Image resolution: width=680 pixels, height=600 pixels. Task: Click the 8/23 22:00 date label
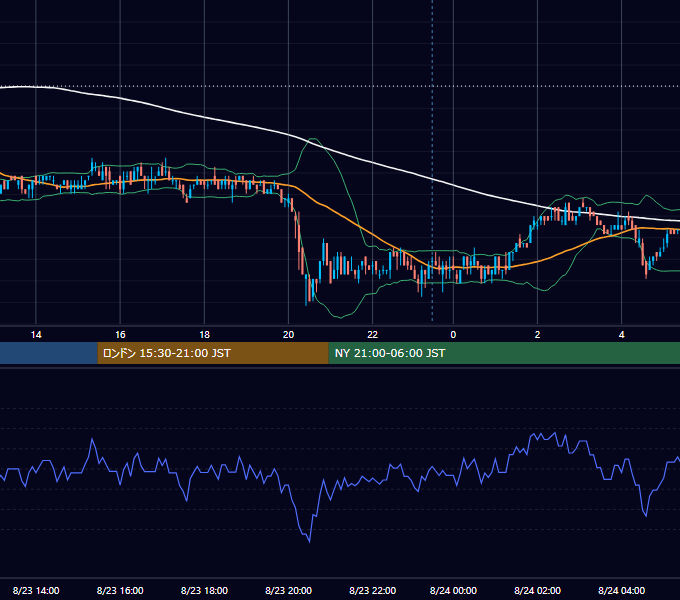point(373,590)
